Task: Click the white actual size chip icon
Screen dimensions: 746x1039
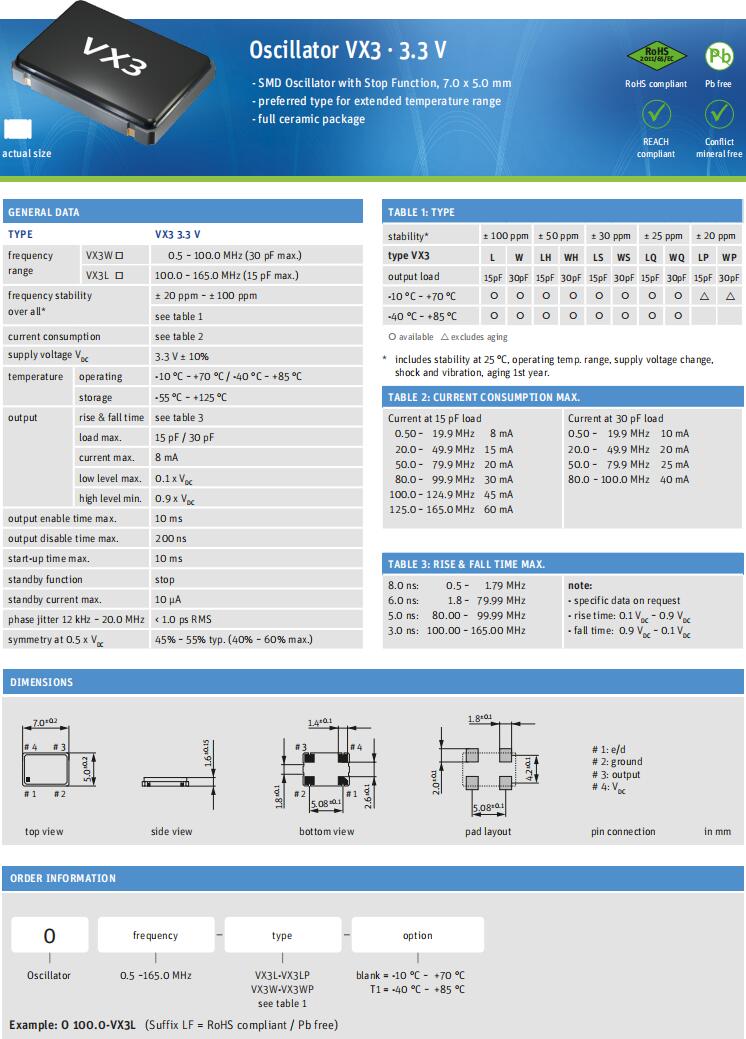Action: pyautogui.click(x=17, y=130)
